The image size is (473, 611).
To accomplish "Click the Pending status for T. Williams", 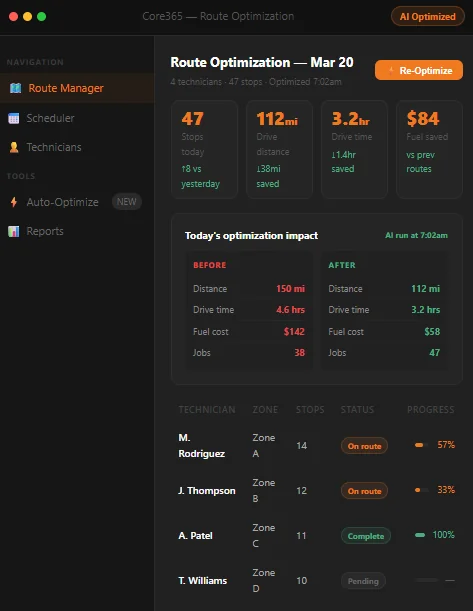I will pyautogui.click(x=363, y=581).
